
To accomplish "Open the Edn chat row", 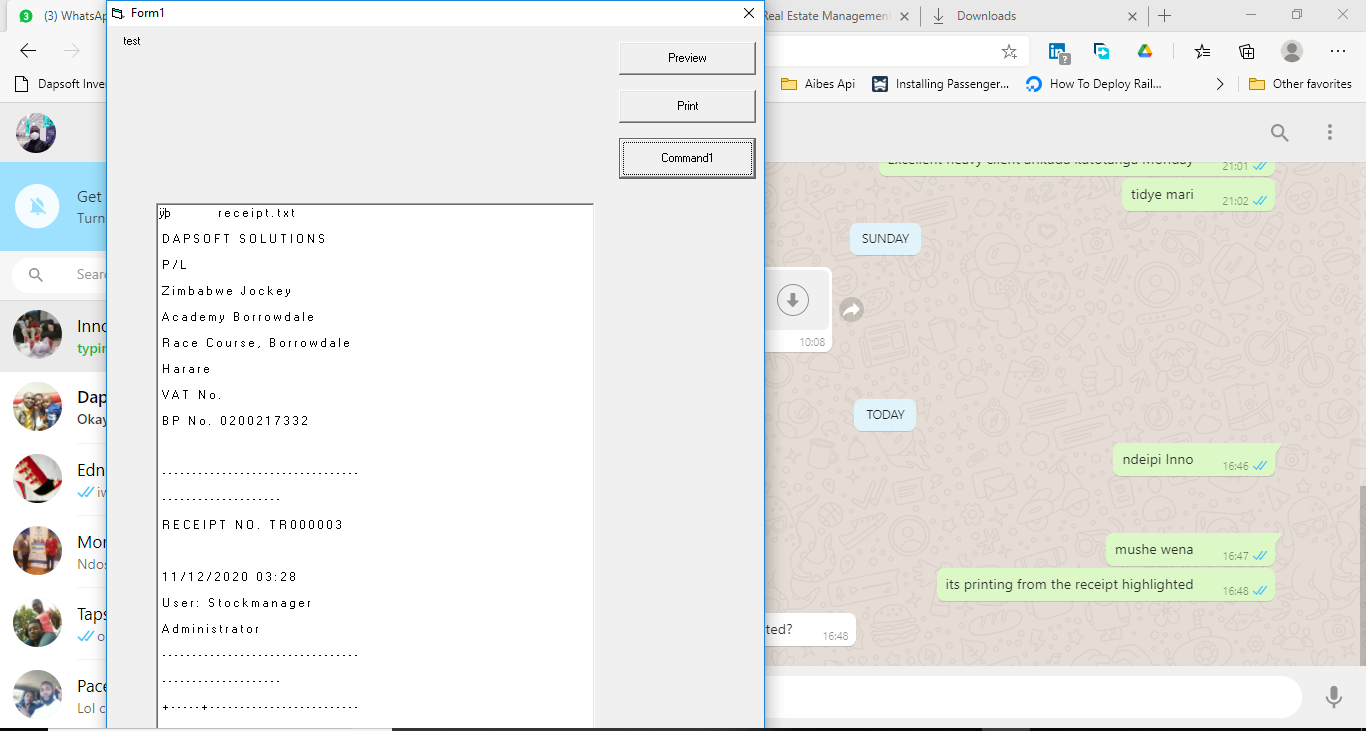I will click(x=54, y=480).
